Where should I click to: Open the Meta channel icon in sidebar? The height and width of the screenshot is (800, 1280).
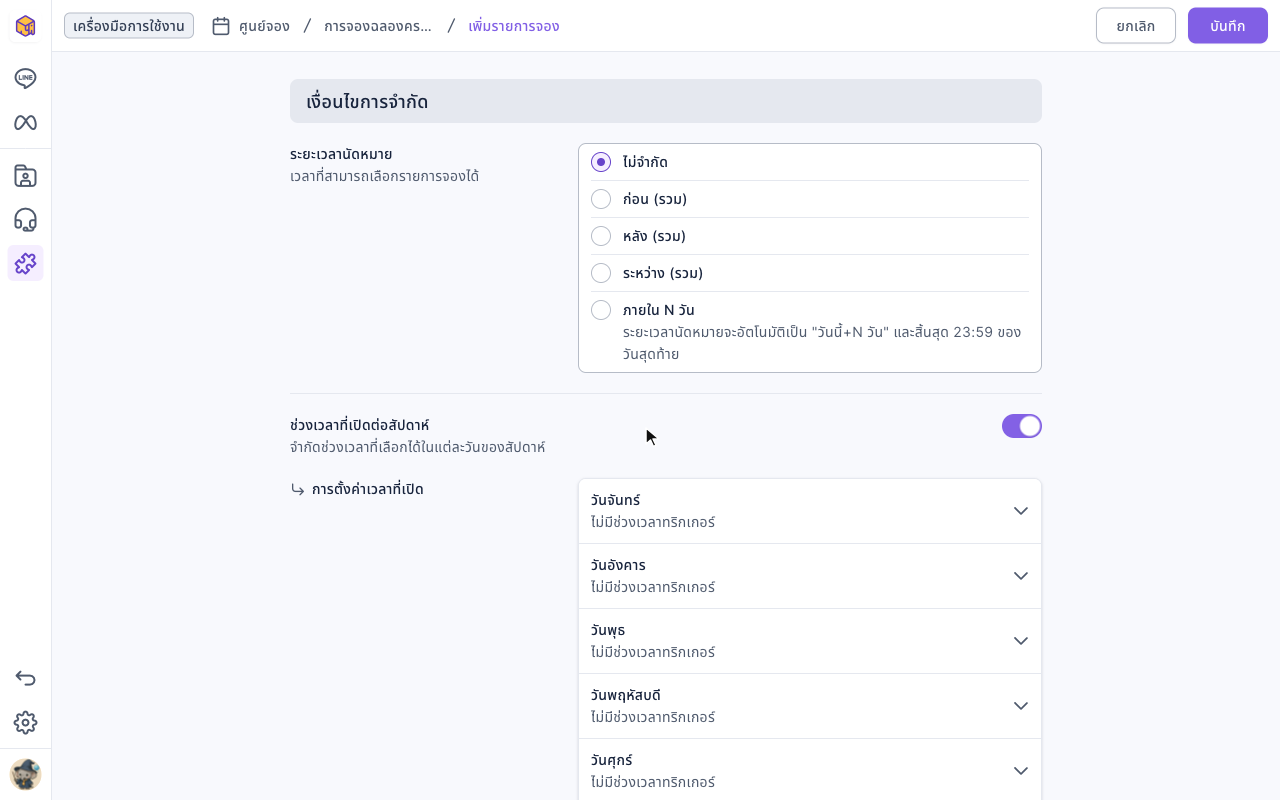25,122
